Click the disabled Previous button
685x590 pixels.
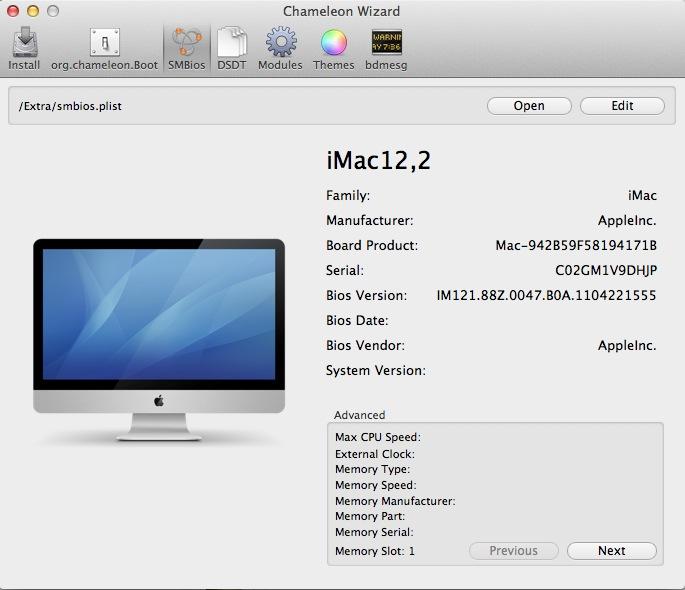513,551
